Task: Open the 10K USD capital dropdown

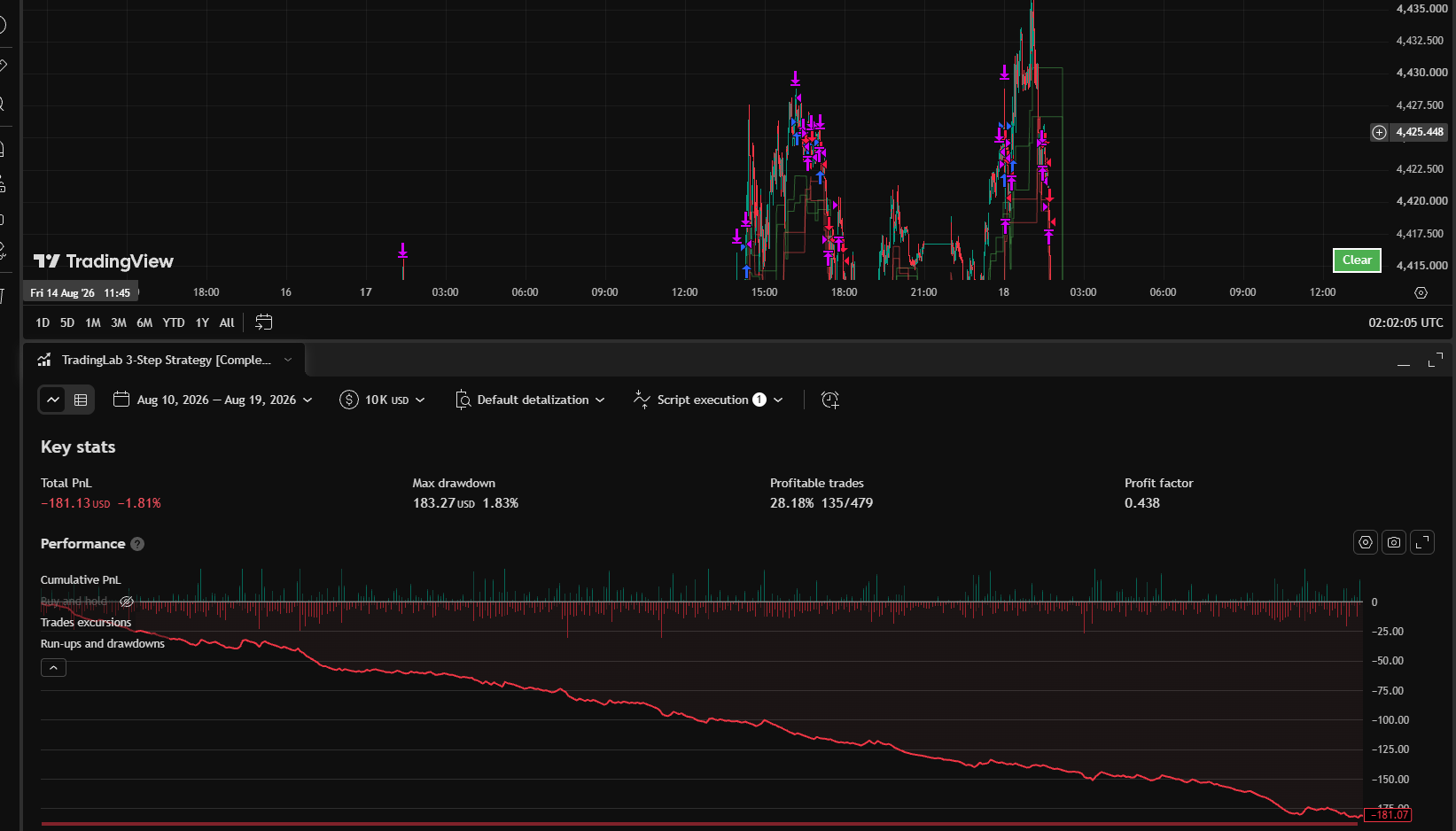Action: click(383, 400)
